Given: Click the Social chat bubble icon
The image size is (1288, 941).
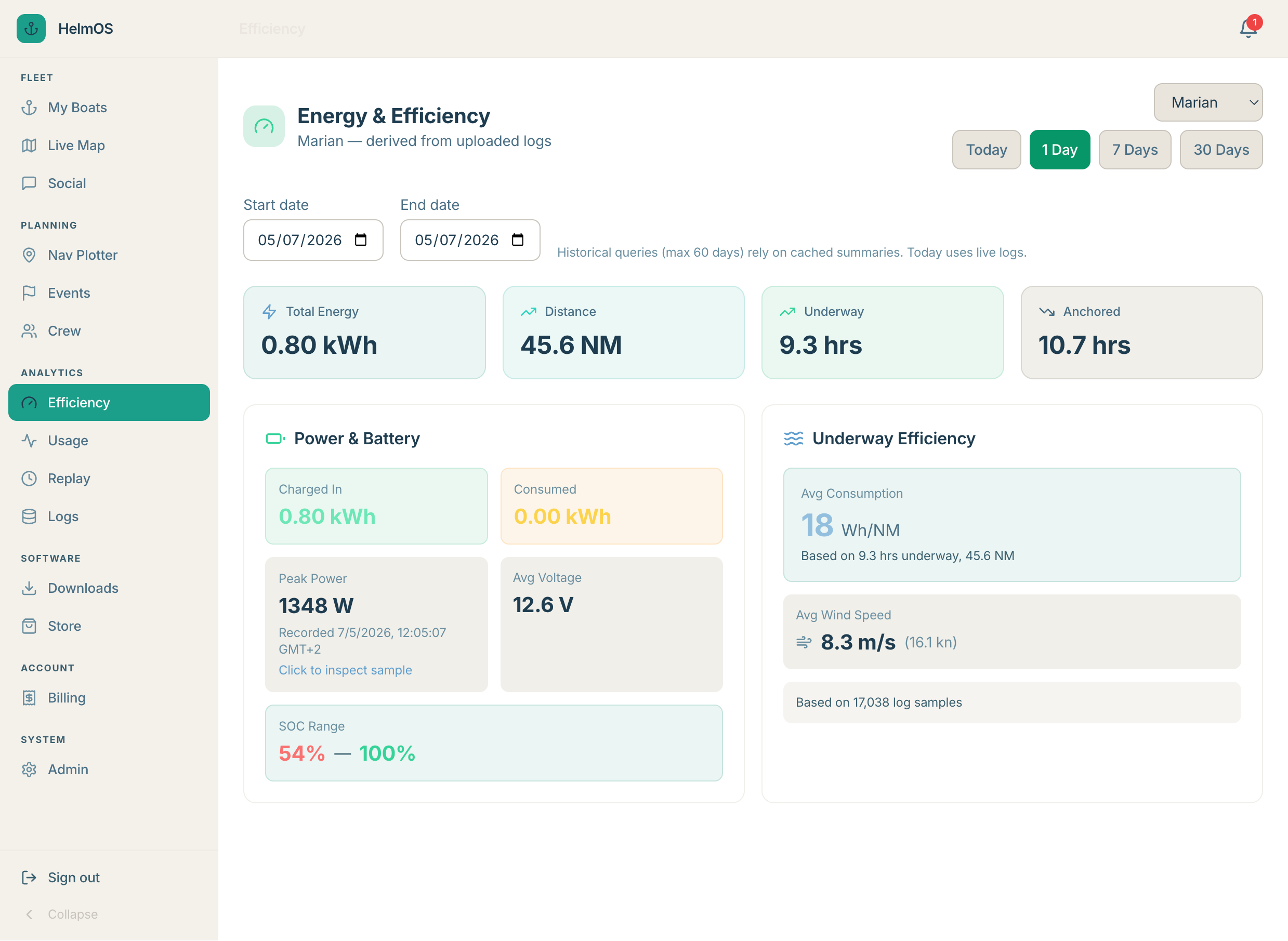Looking at the screenshot, I should pyautogui.click(x=29, y=183).
